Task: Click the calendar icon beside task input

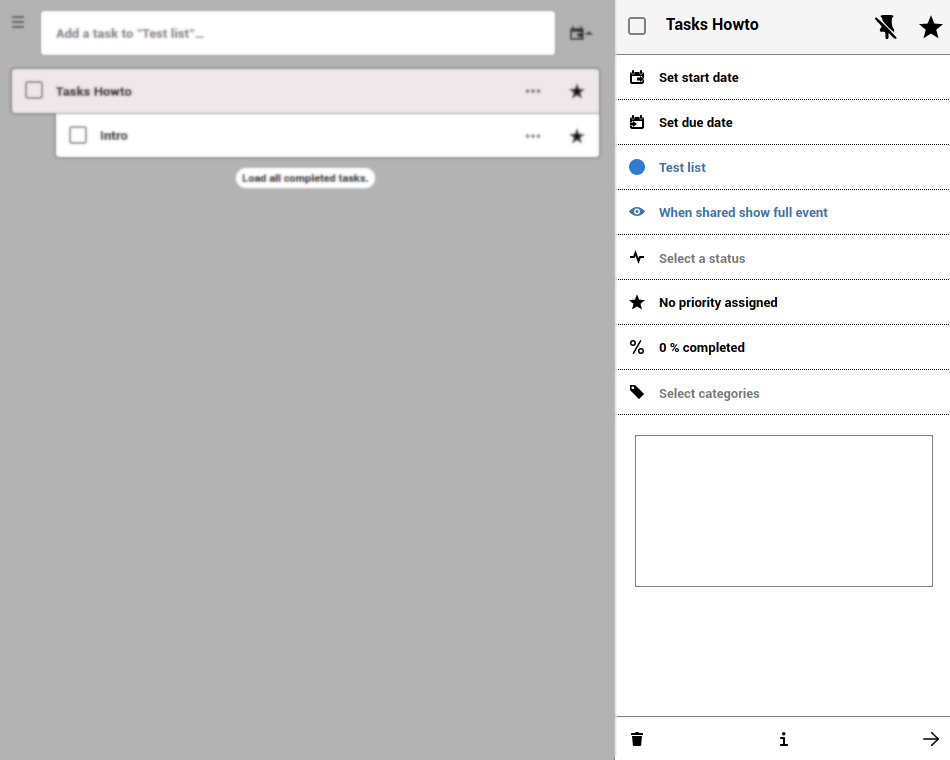Action: pos(580,33)
